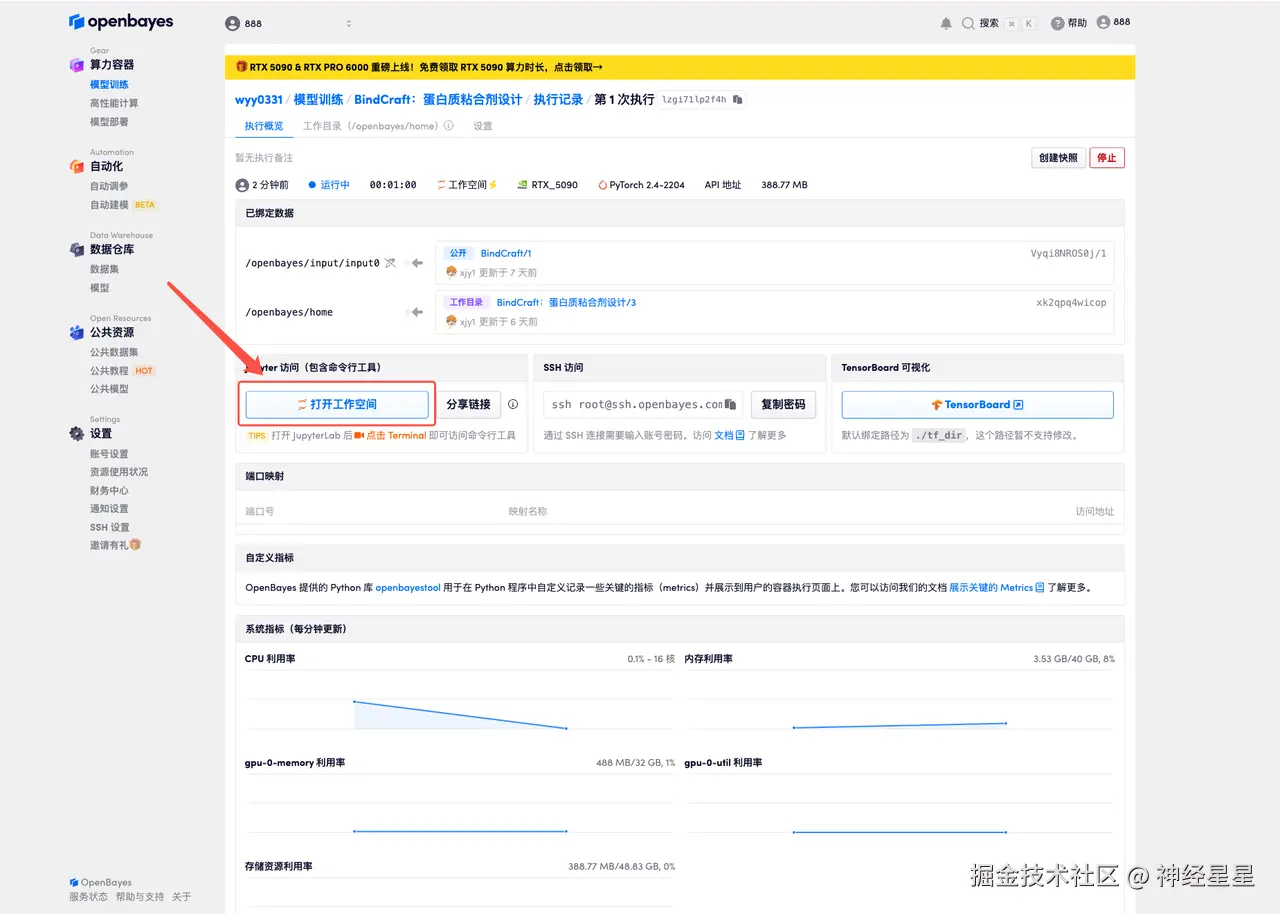Switch to the 执行概览 tab

(x=264, y=126)
